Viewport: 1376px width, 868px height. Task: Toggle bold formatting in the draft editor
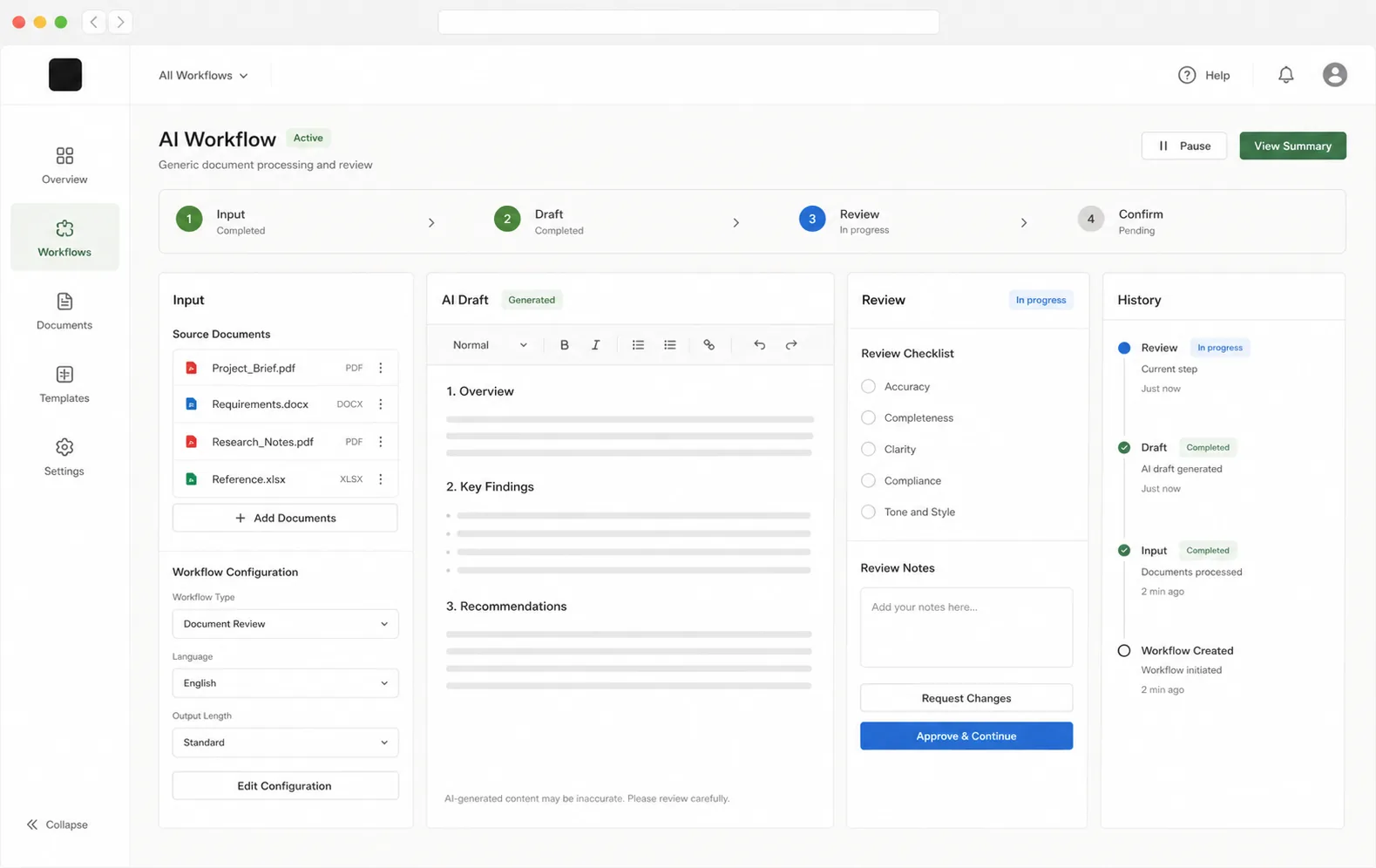(x=564, y=345)
